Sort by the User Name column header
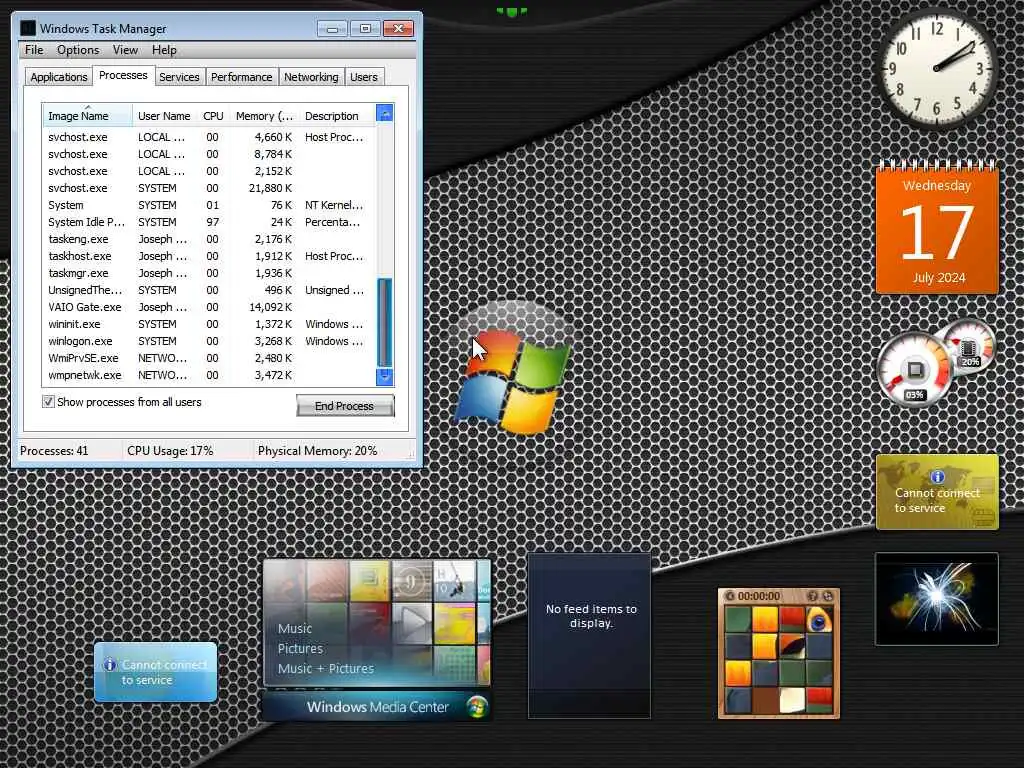1024x768 pixels. pos(164,116)
